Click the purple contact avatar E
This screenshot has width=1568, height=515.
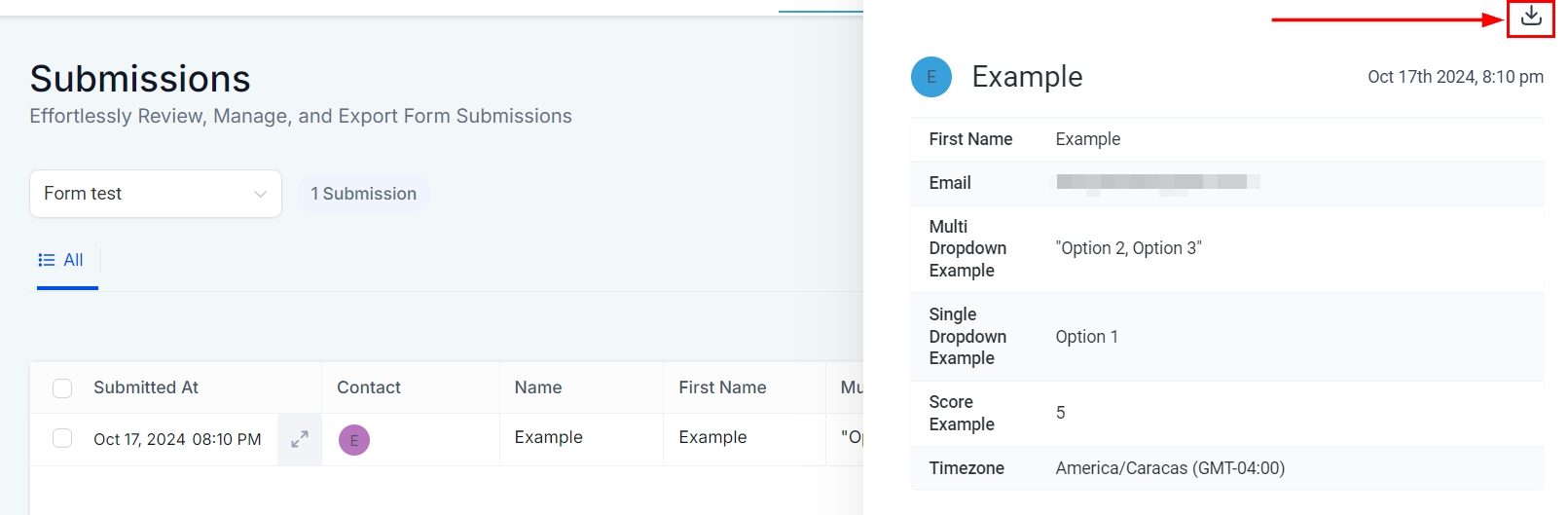click(354, 440)
